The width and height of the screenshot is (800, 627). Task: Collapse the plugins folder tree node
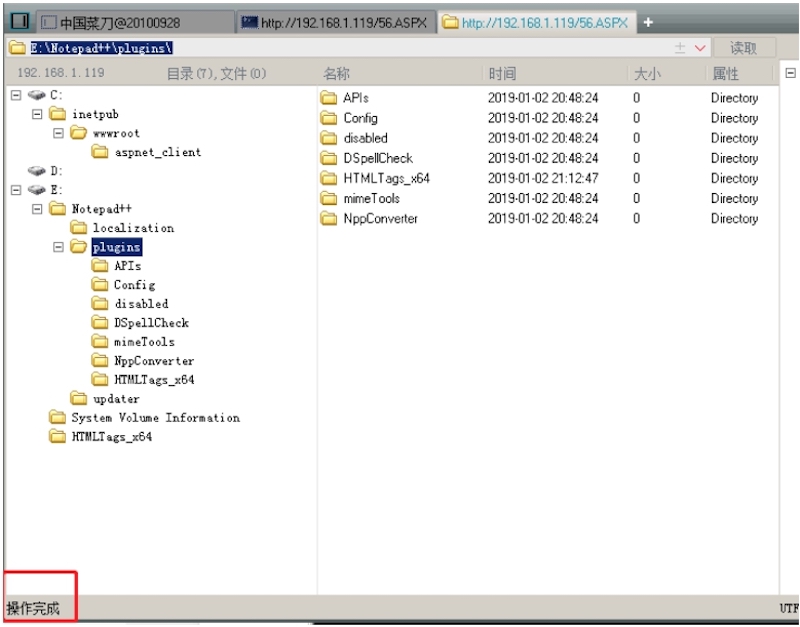[x=58, y=247]
